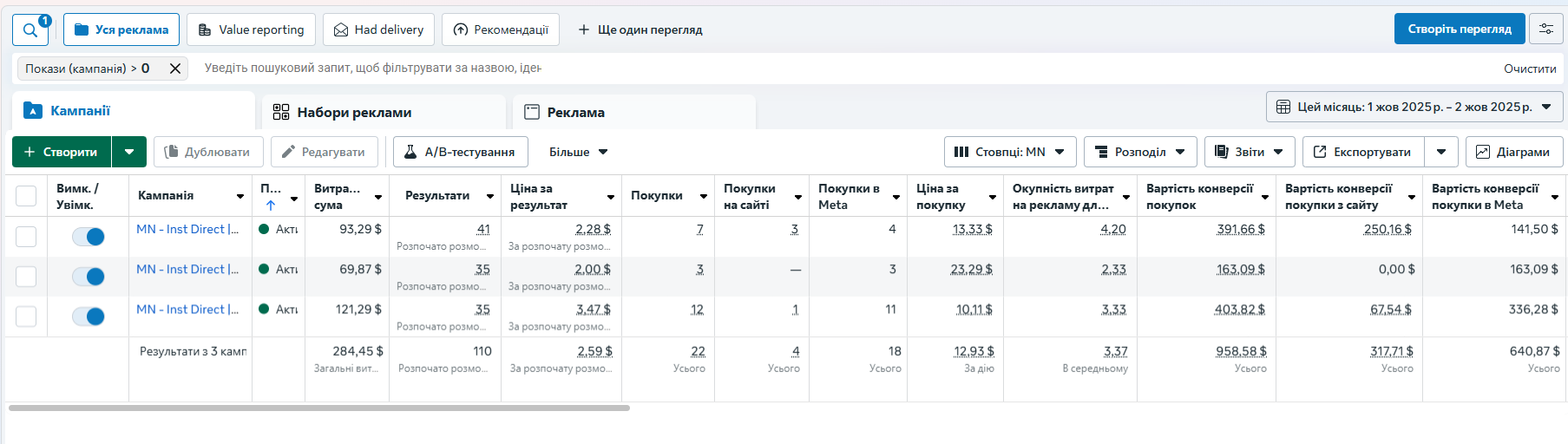Turn off campaign toggle in 121,29 $ row

(89, 317)
